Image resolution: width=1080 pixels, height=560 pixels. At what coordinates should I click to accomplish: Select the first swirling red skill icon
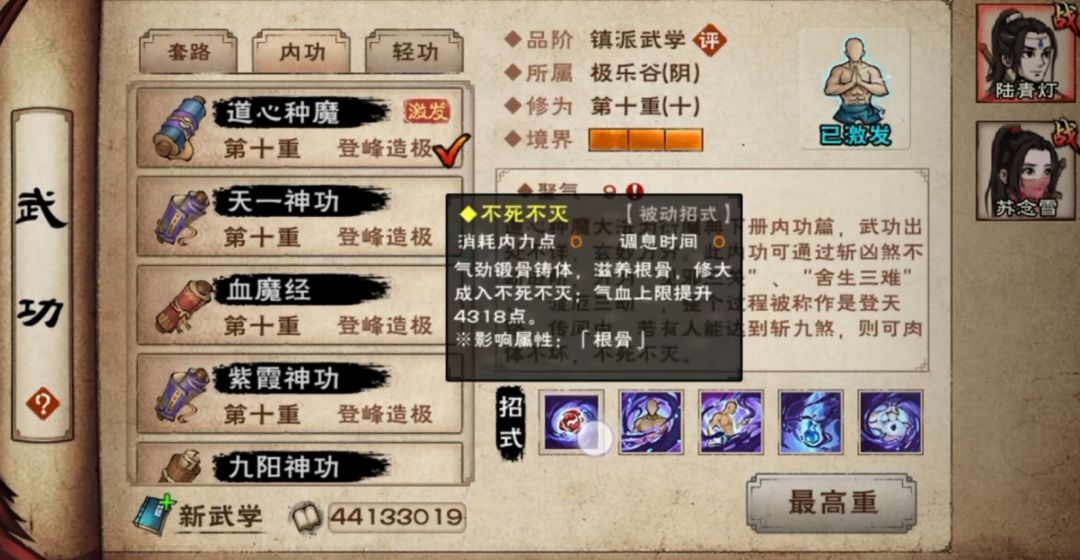coord(571,422)
